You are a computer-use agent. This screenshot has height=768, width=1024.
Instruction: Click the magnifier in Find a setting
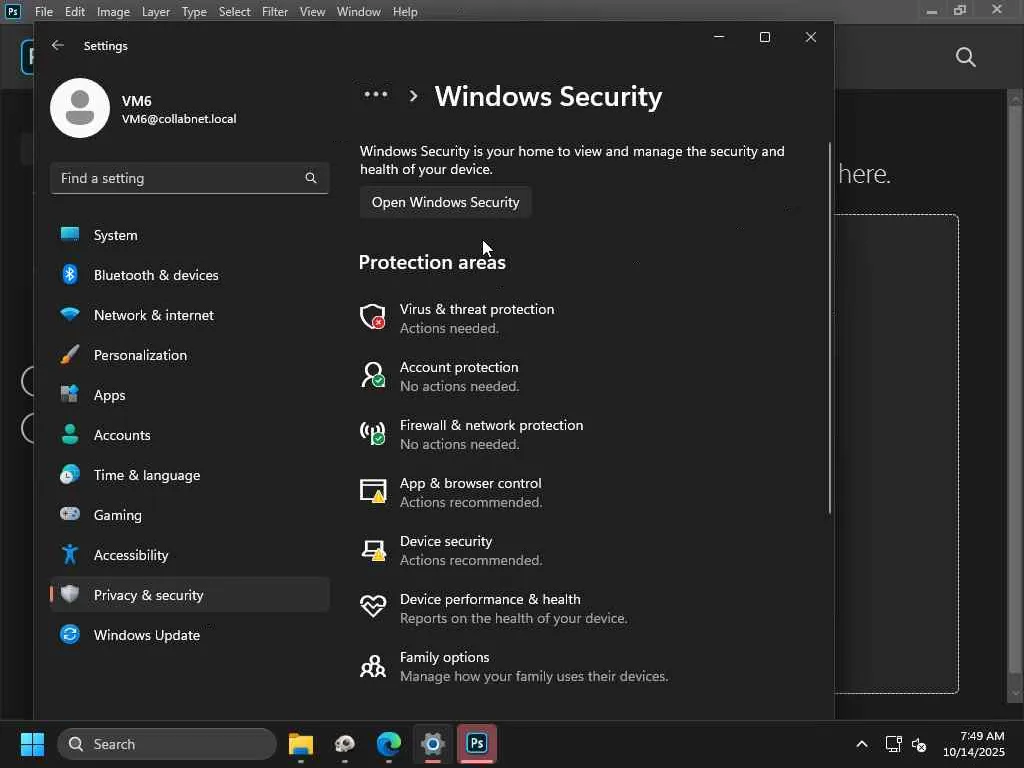pyautogui.click(x=311, y=178)
